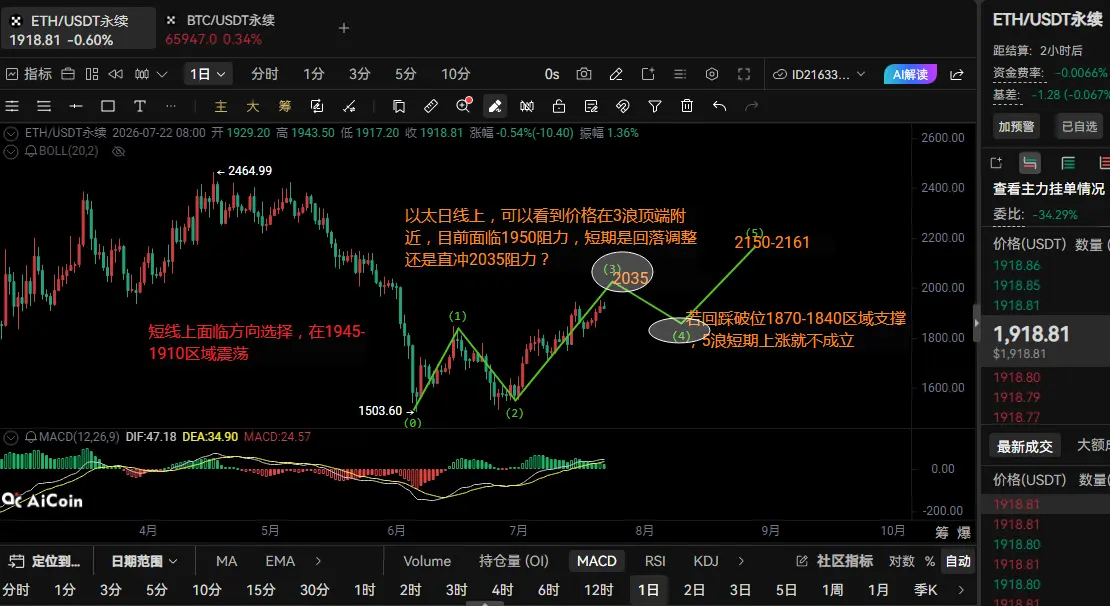Click the copy drawings icon
The image size is (1110, 606).
(x=399, y=106)
